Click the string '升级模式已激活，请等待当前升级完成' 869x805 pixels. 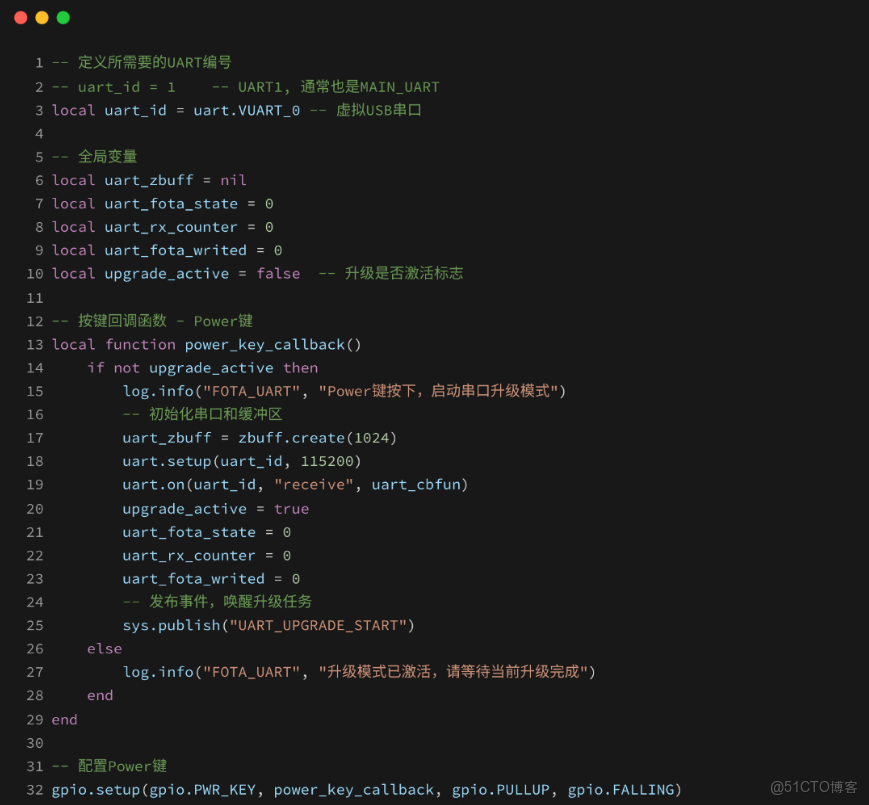point(453,672)
